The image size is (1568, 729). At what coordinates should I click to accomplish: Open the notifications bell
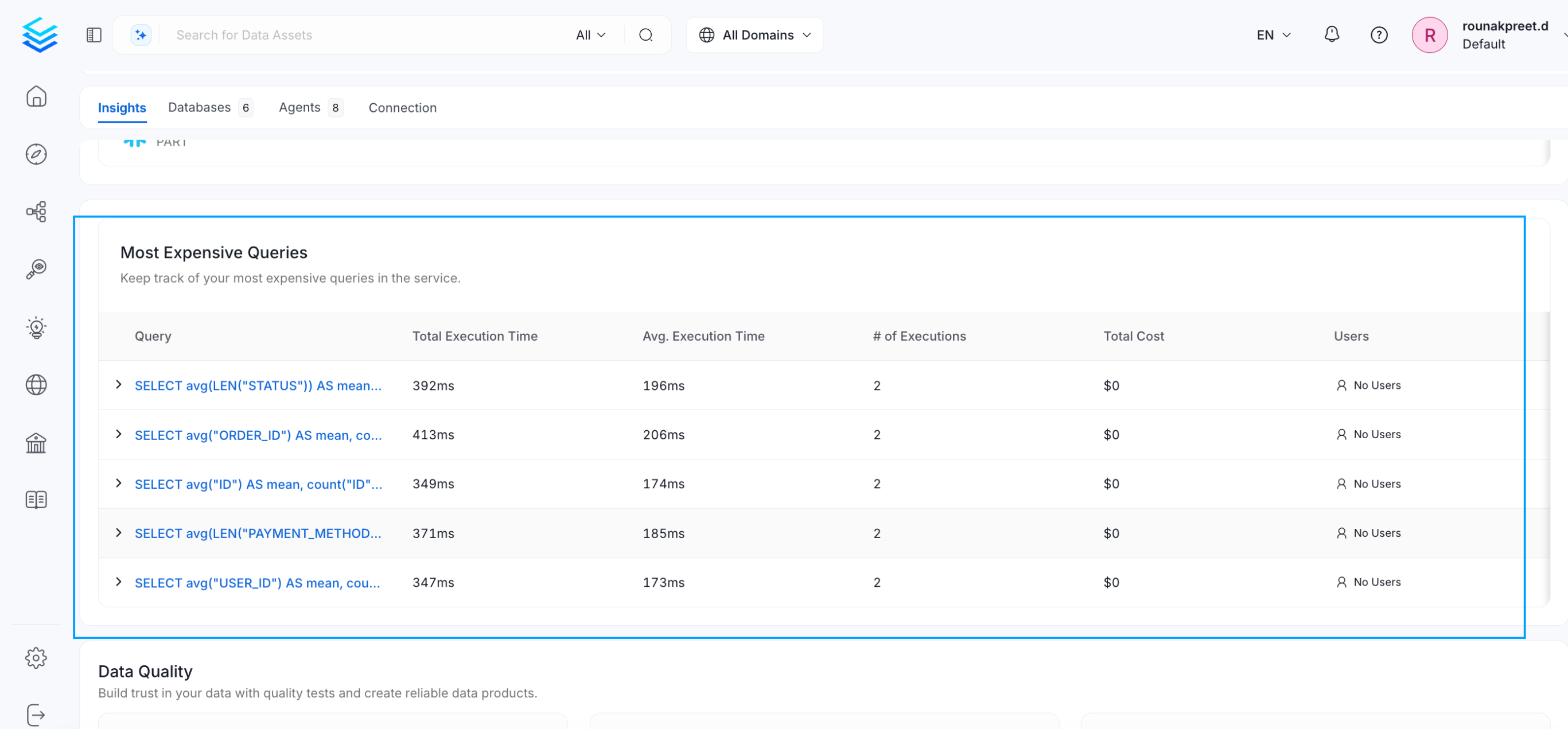coord(1331,34)
